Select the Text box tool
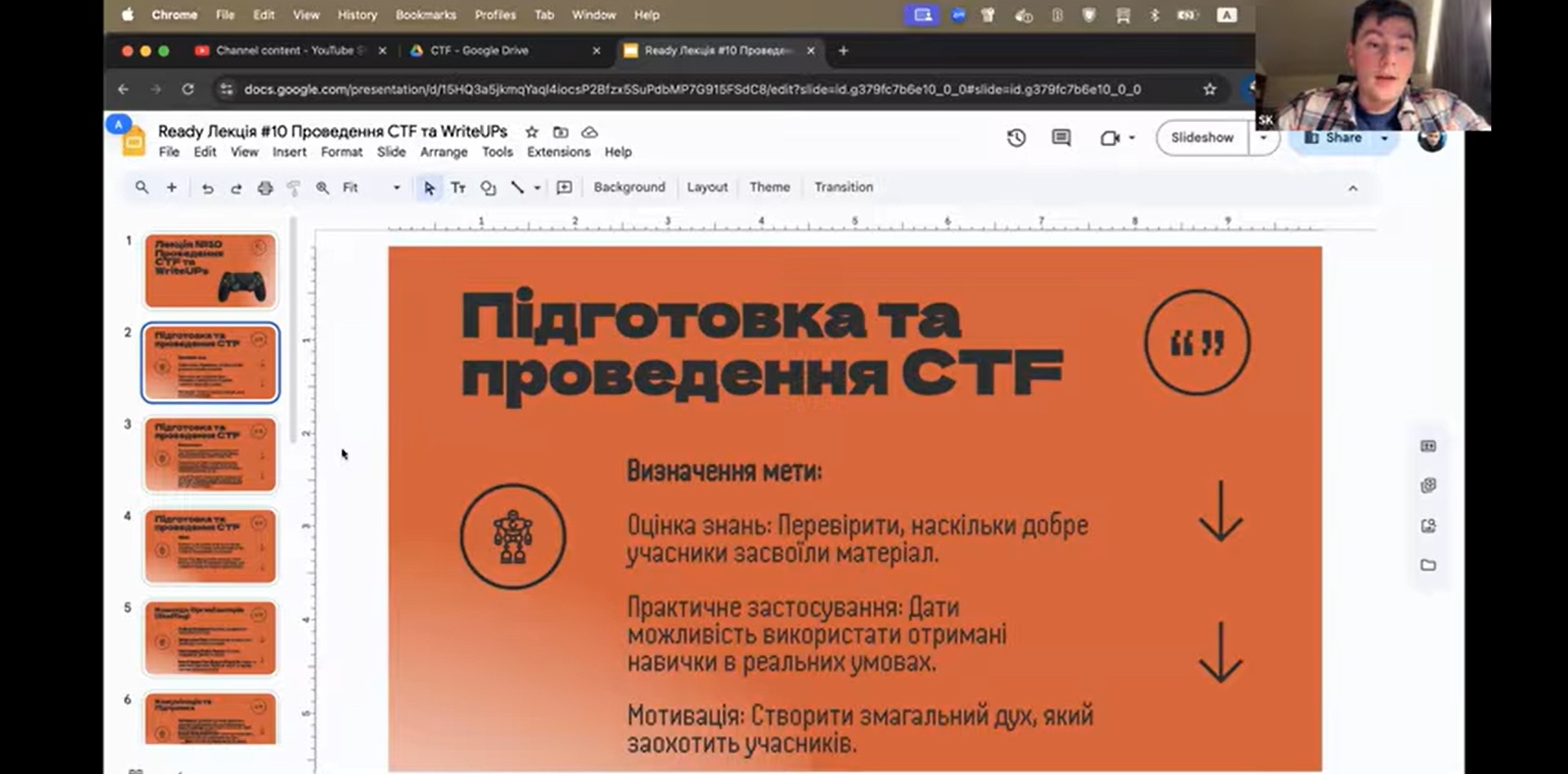The height and width of the screenshot is (774, 1568). 458,188
